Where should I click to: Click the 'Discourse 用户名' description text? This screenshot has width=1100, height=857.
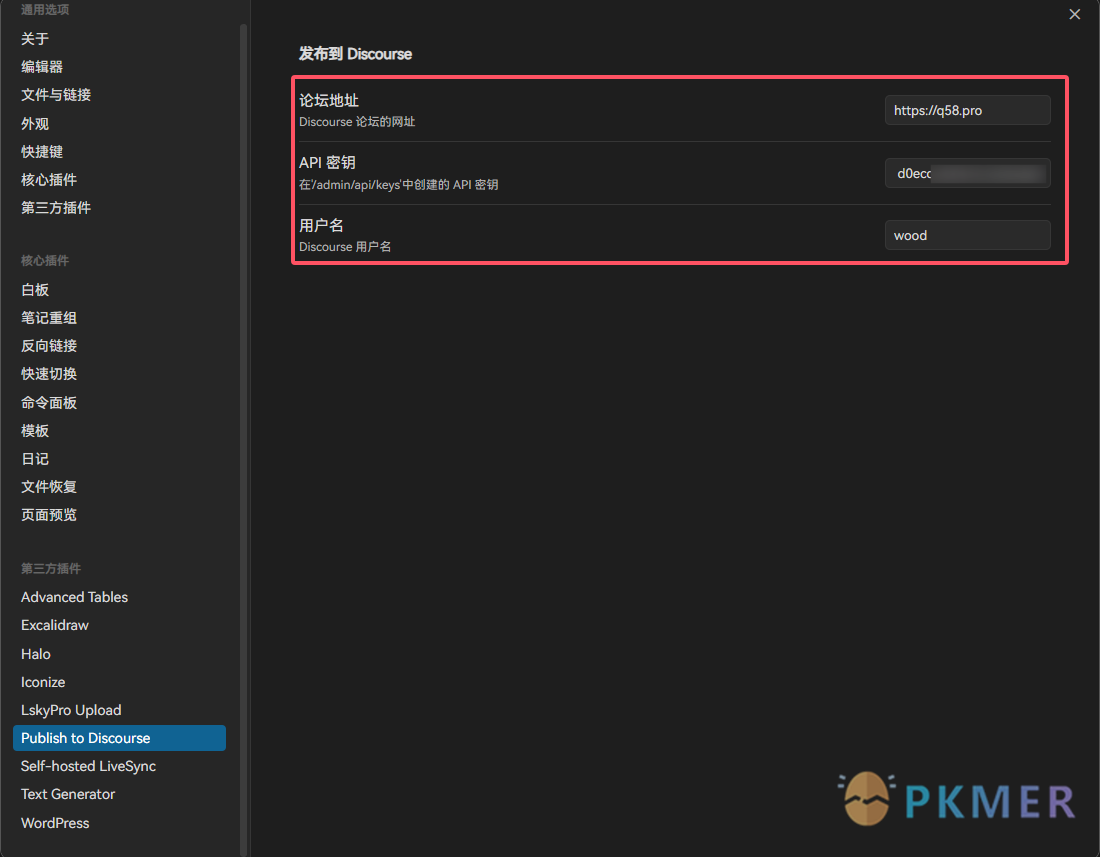[x=345, y=247]
